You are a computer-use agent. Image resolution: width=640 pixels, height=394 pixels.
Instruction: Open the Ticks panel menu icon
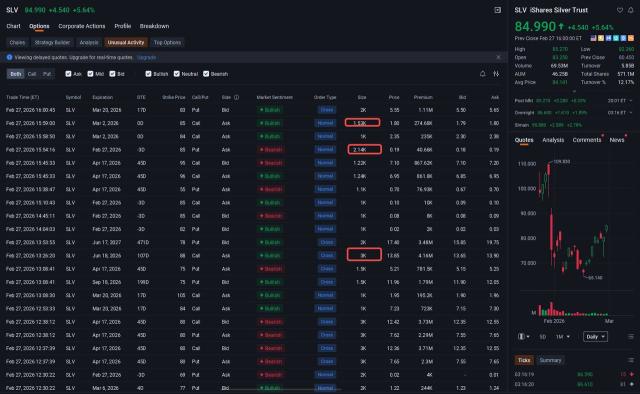click(631, 360)
